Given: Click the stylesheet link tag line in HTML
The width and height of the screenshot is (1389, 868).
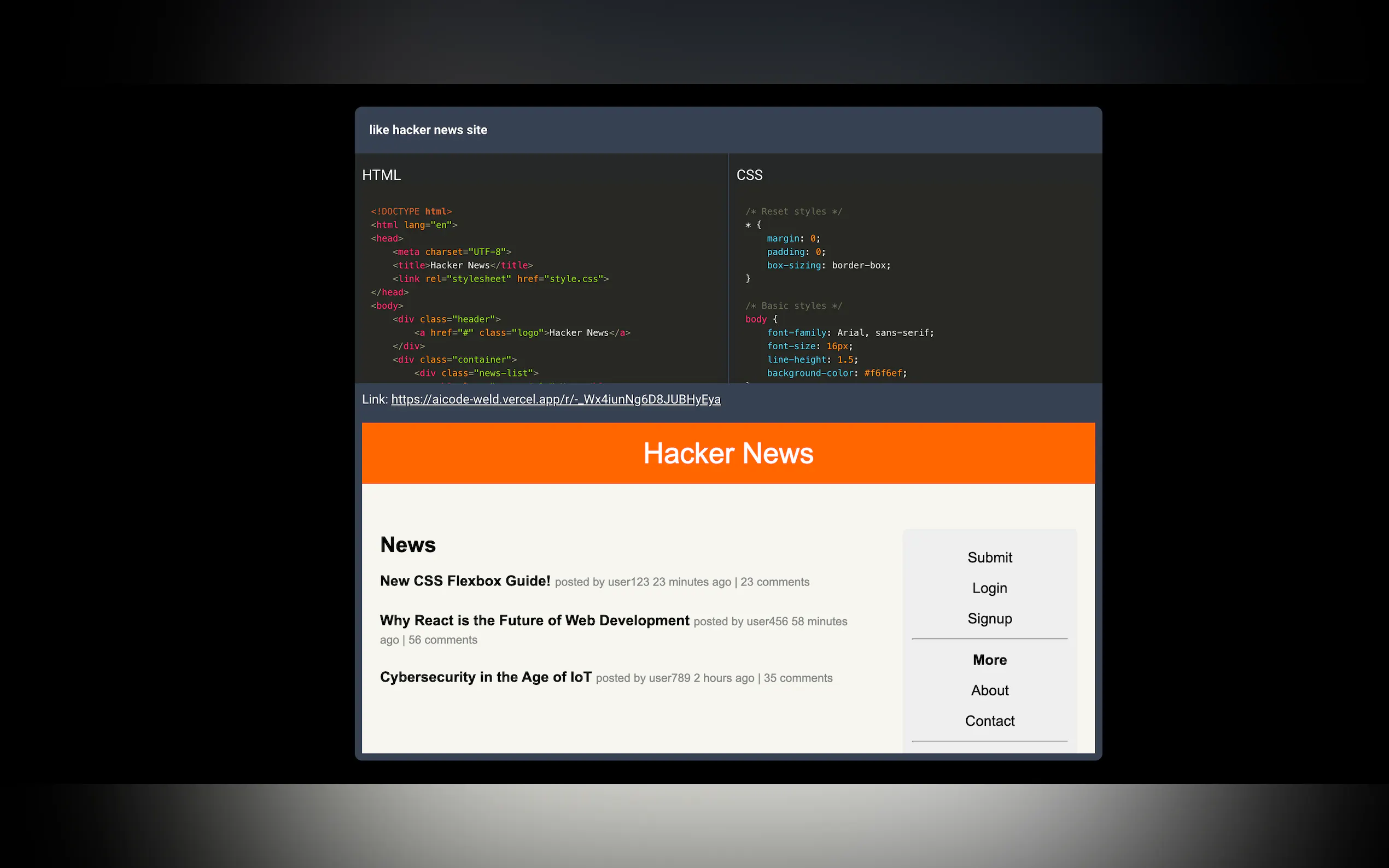Looking at the screenshot, I should click(x=500, y=279).
